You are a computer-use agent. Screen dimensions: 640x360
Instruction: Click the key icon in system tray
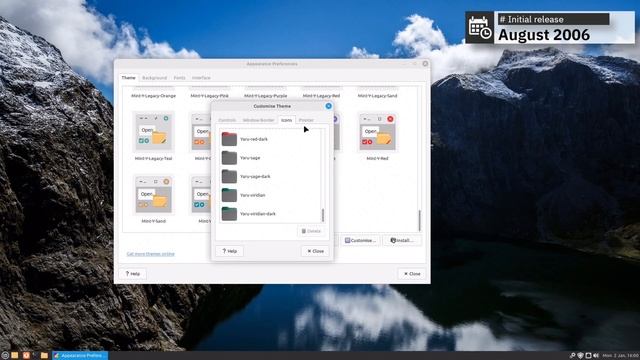point(572,356)
